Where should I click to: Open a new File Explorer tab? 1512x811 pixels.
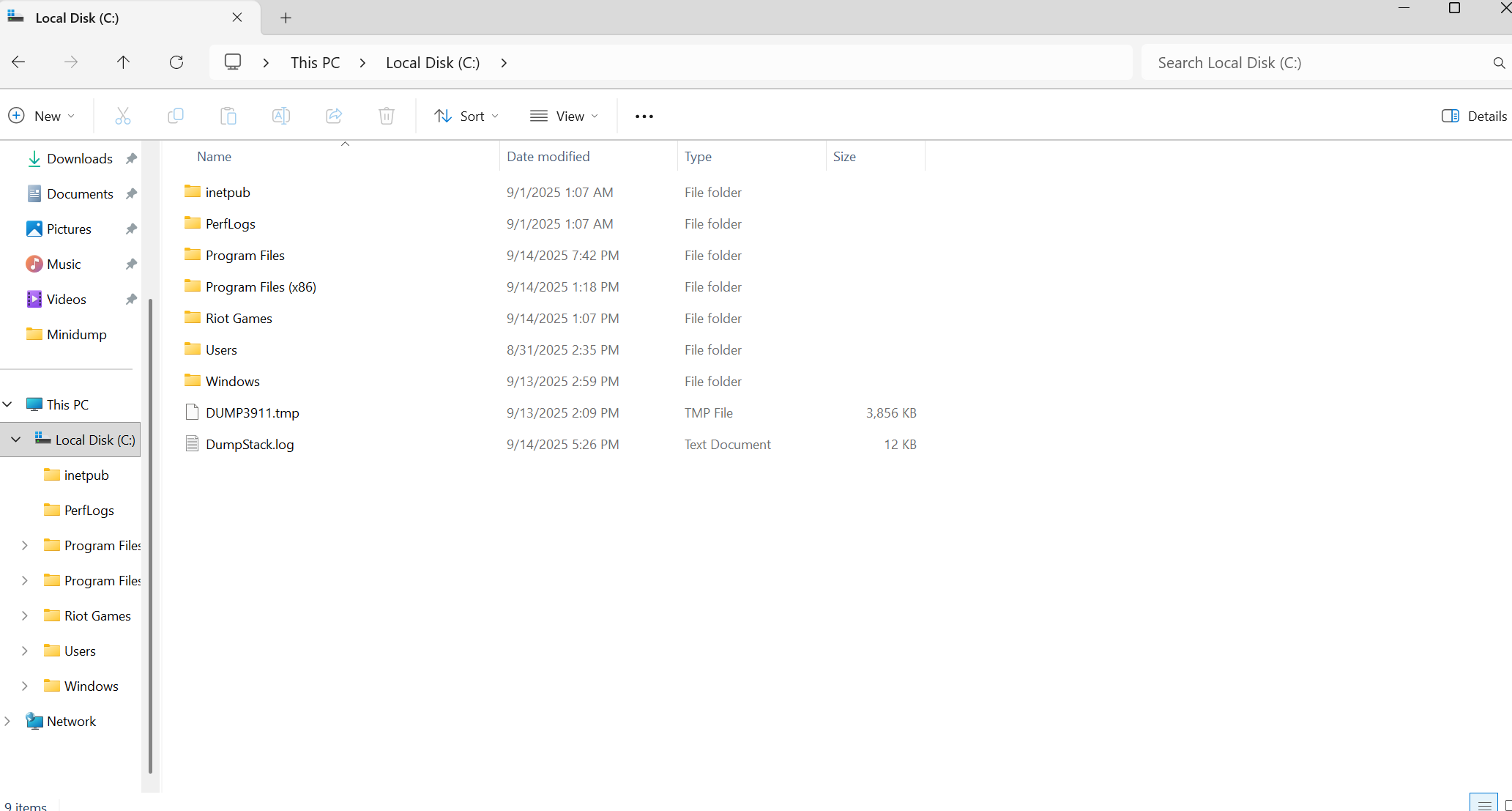point(286,18)
